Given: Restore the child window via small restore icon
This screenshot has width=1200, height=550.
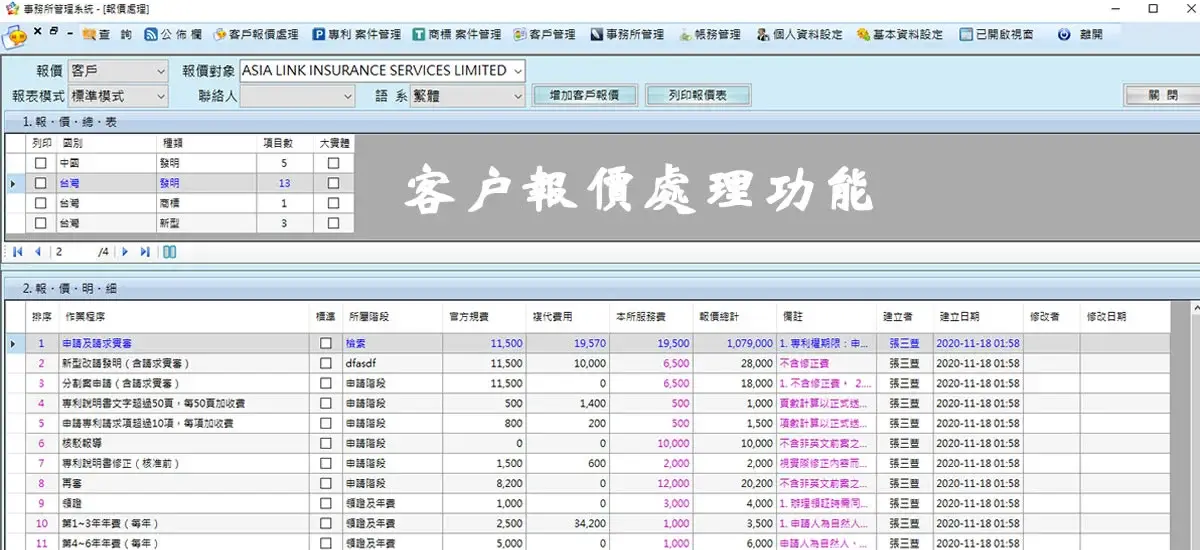Looking at the screenshot, I should point(52,31).
